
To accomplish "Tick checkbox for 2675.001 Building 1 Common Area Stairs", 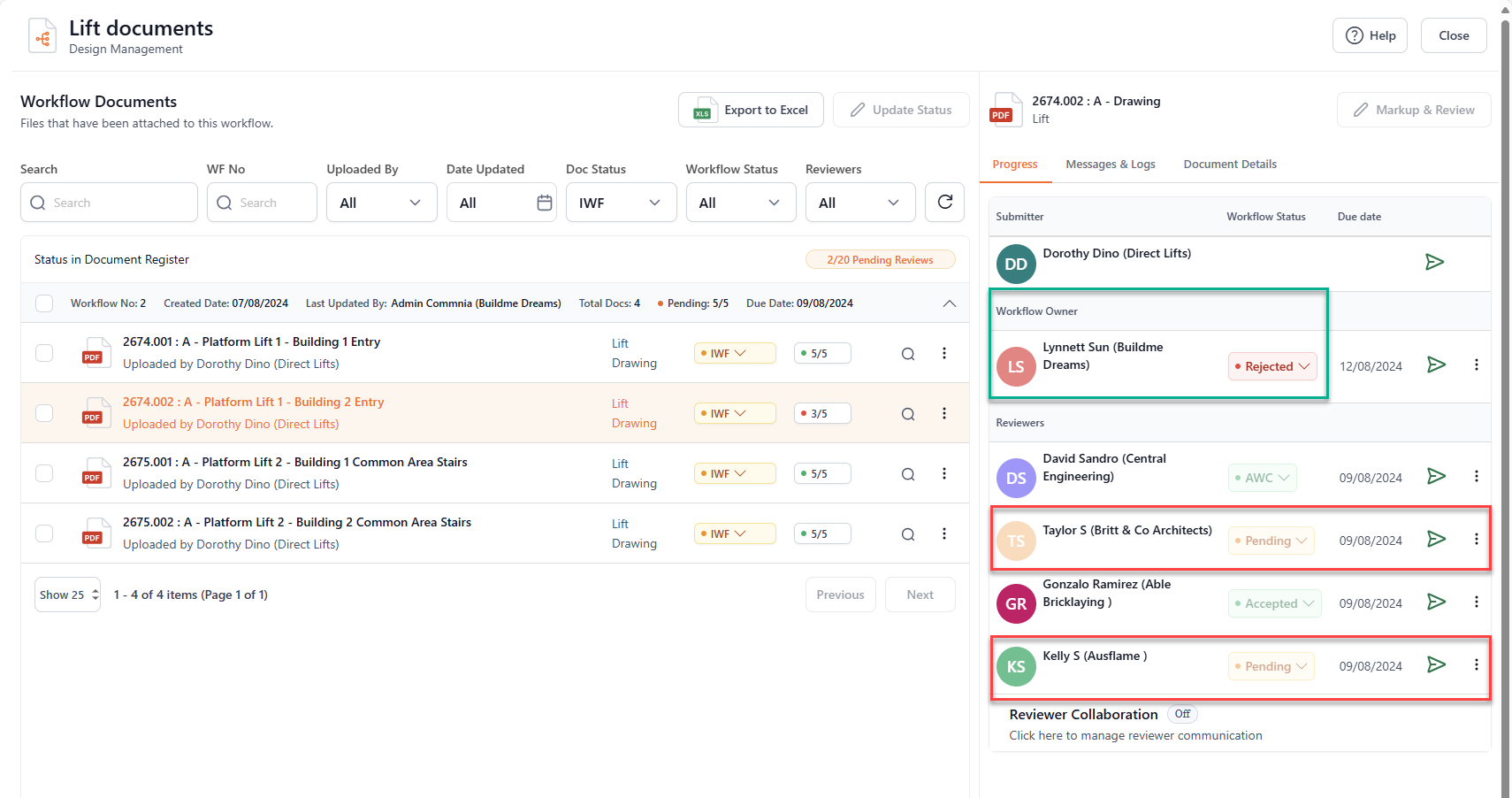I will pos(44,473).
